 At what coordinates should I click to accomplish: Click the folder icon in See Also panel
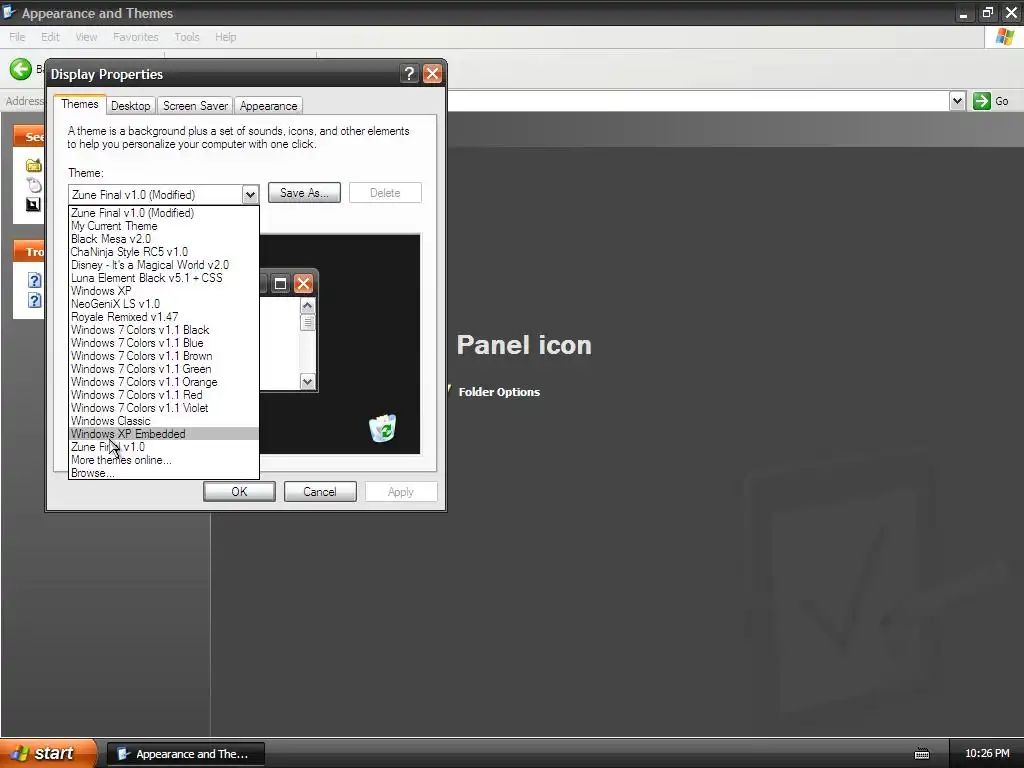(x=33, y=165)
